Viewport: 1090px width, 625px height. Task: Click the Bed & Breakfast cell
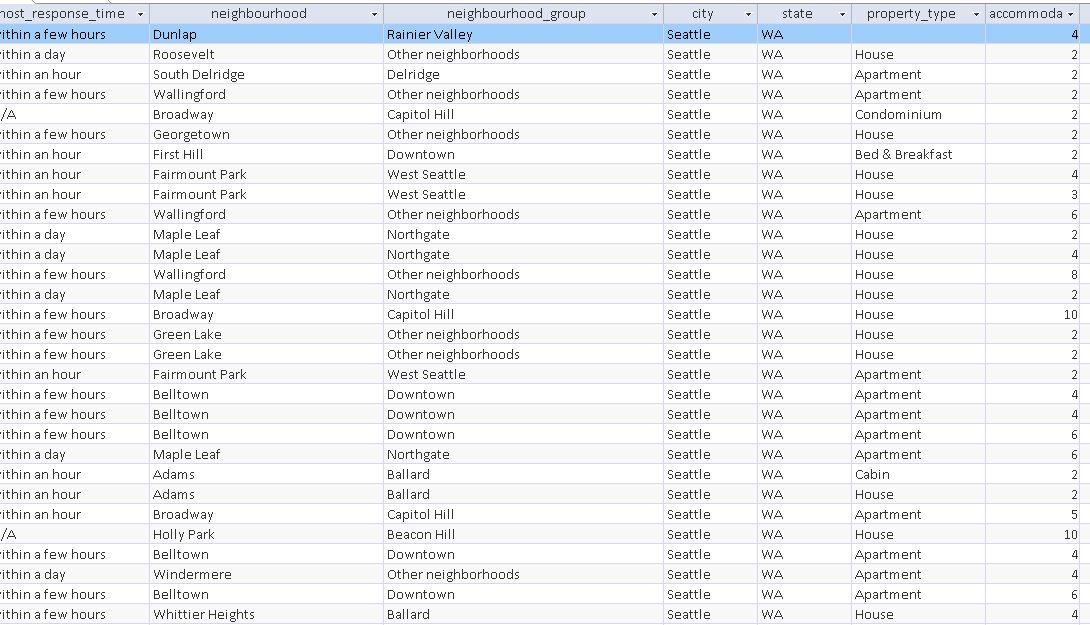pyautogui.click(x=906, y=154)
